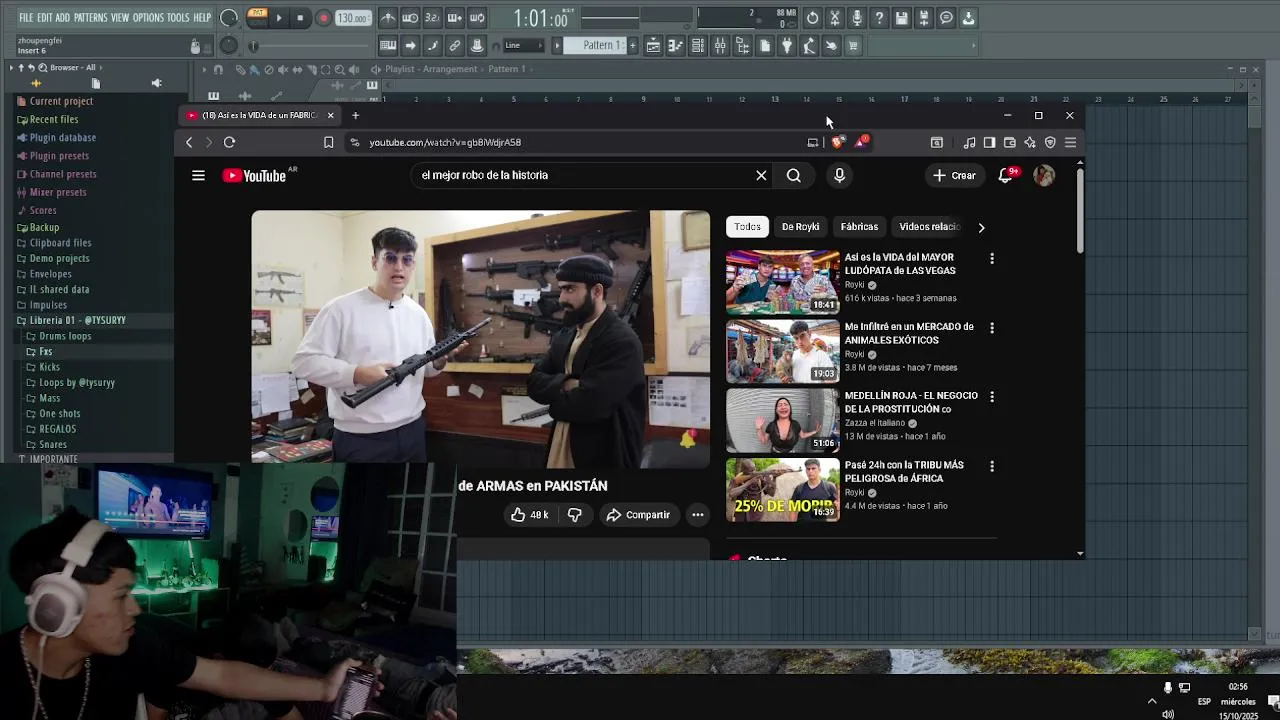Clear the YouTube search text
The width and height of the screenshot is (1280, 720).
coord(761,175)
